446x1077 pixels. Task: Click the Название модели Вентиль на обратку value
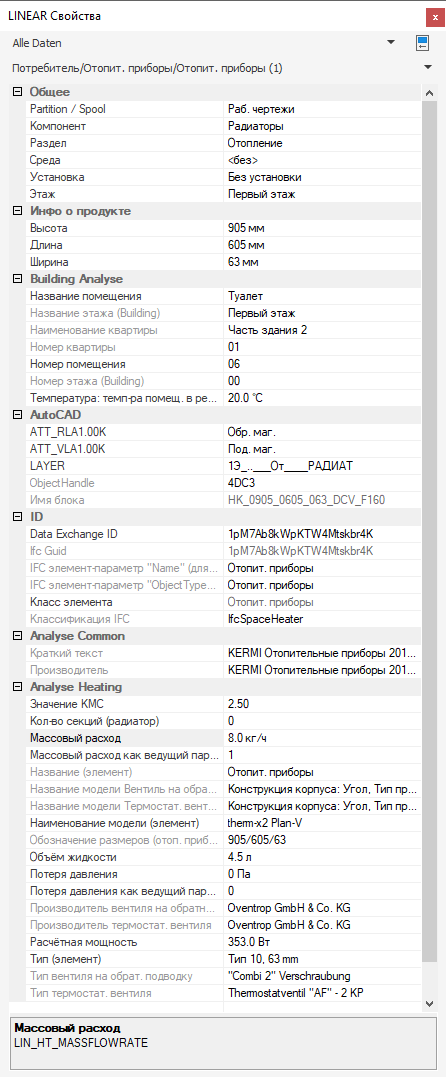(x=322, y=789)
